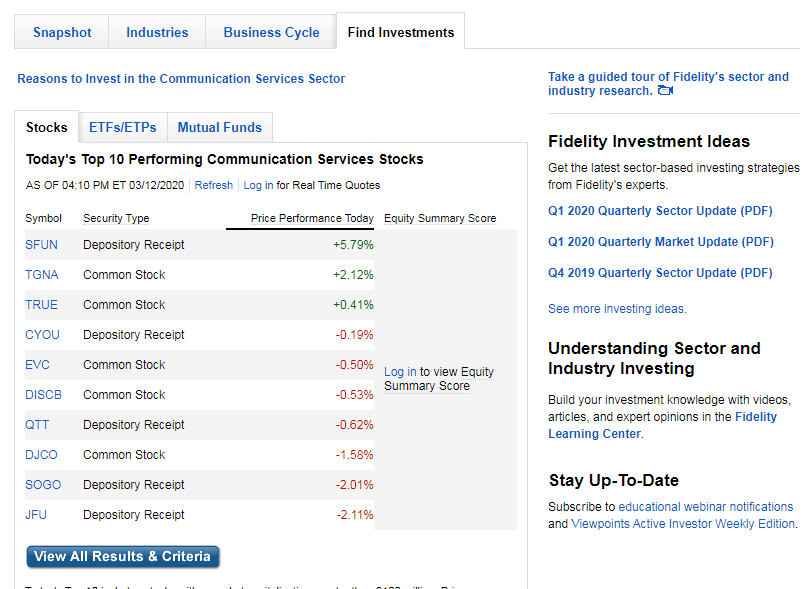807x589 pixels.
Task: Open Reasons to Invest in Communication Services link
Action: pos(181,79)
